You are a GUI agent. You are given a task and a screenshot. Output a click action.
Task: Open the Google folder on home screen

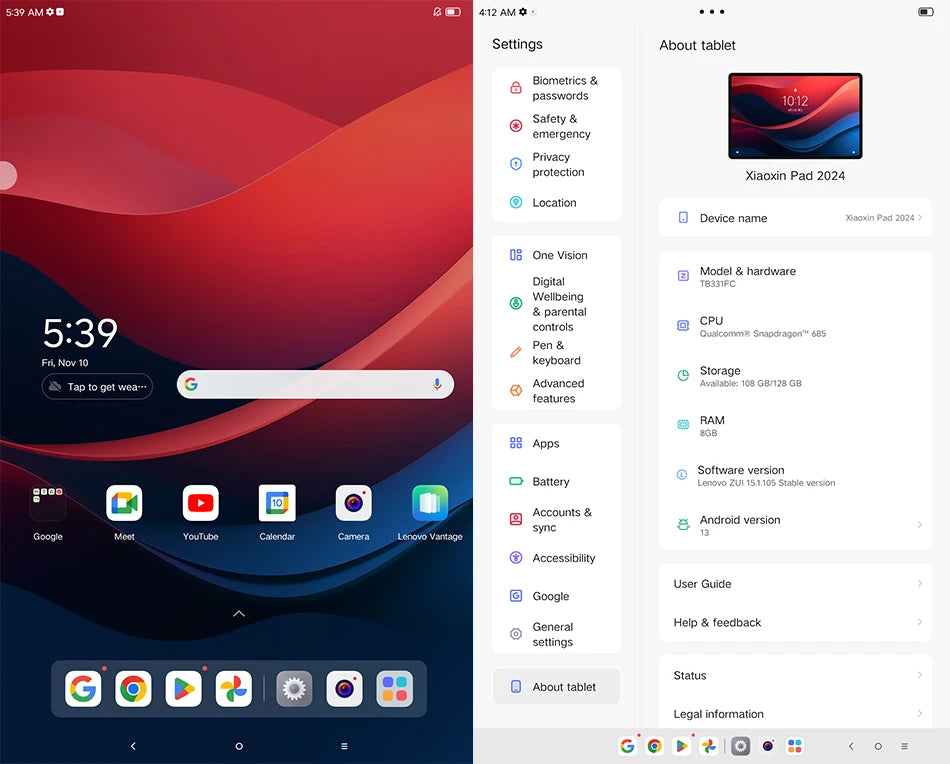48,504
